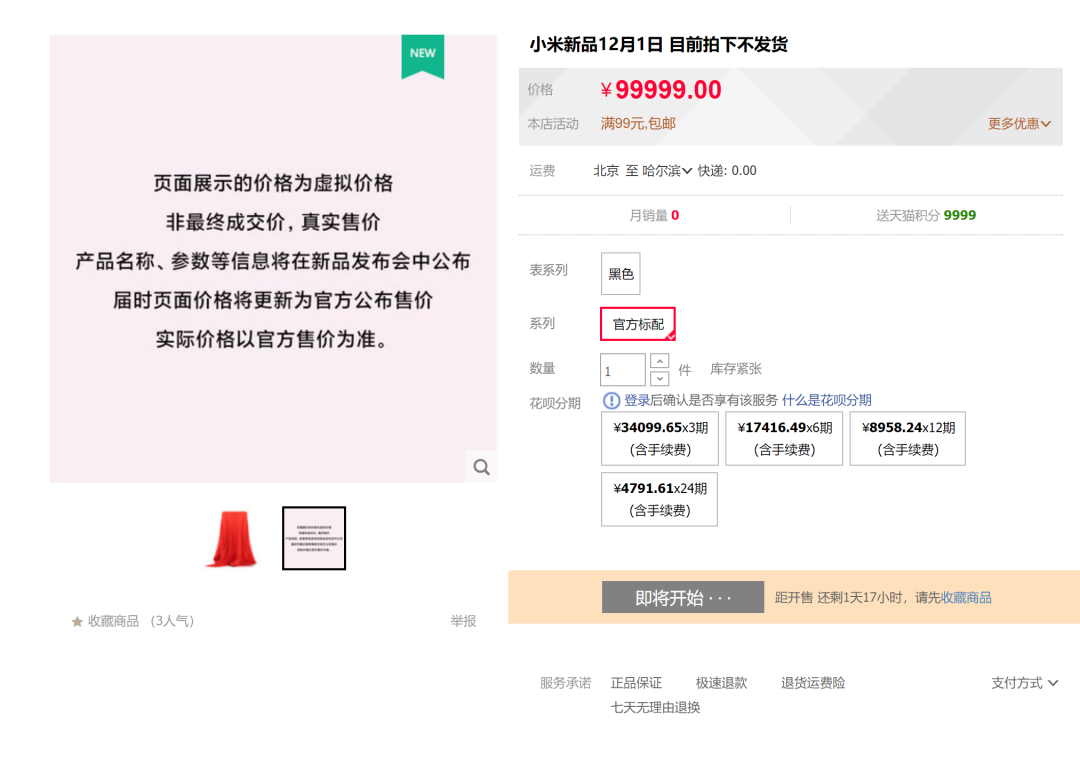
Task: Choose the ¥8958.24x12期 installment plan
Action: [x=908, y=438]
